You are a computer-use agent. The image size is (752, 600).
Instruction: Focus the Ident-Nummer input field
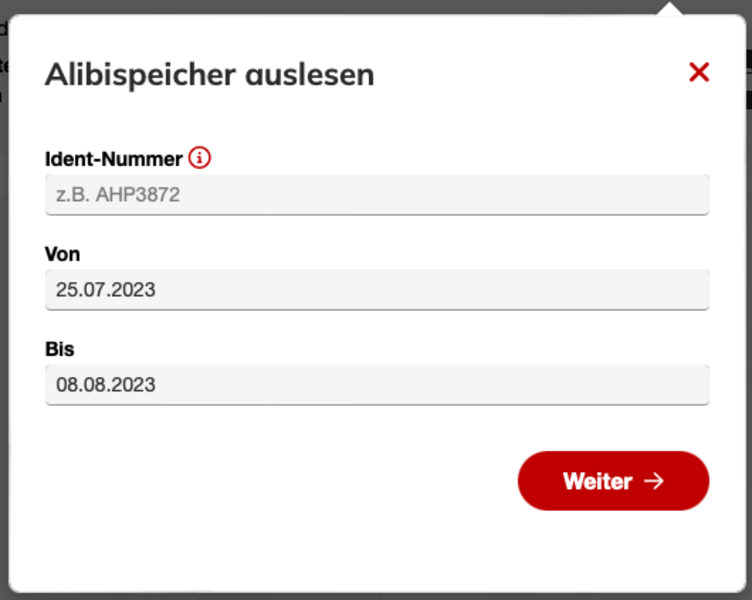(377, 195)
